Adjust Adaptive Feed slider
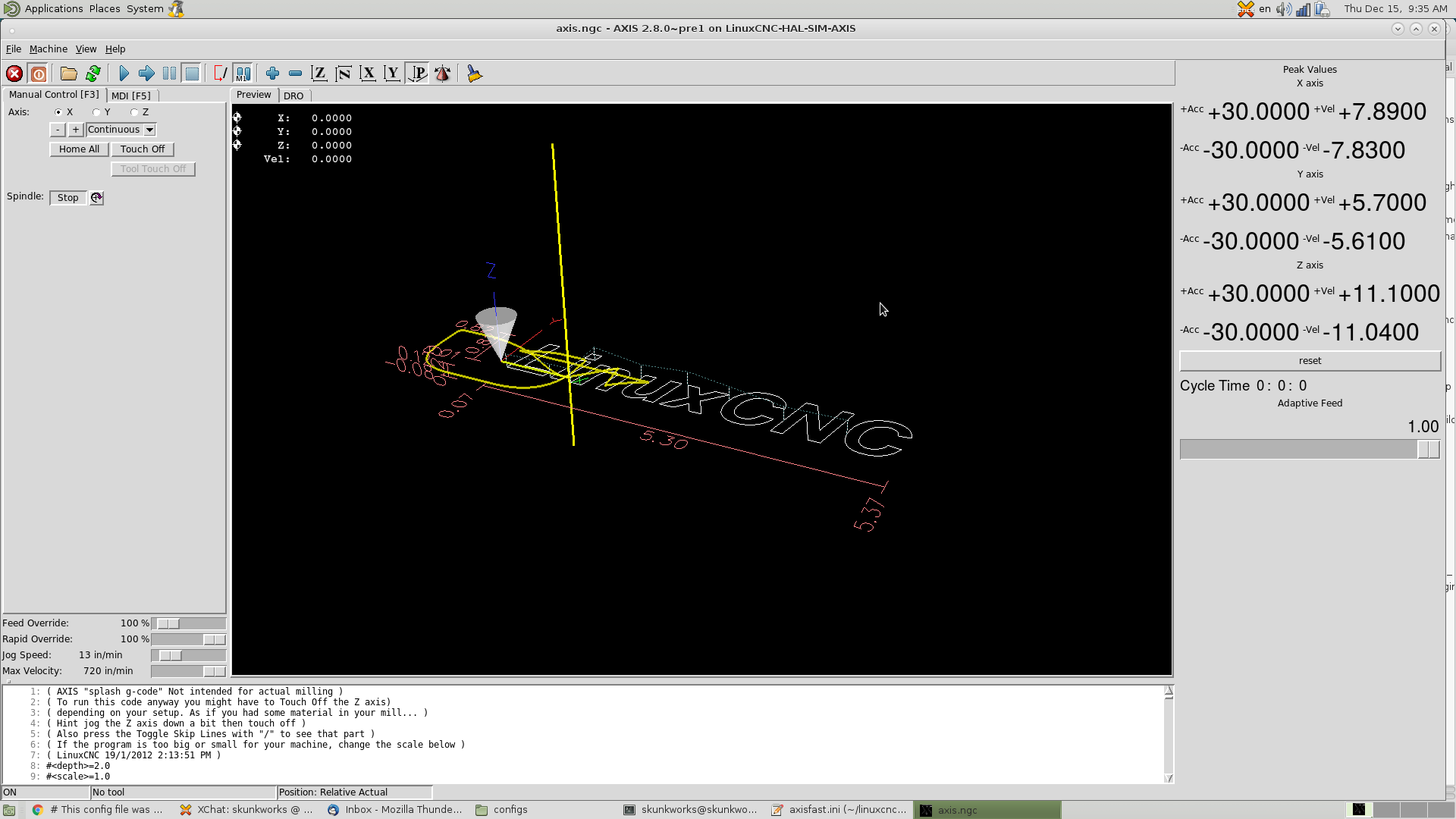This screenshot has height=819, width=1456. coord(1310,450)
